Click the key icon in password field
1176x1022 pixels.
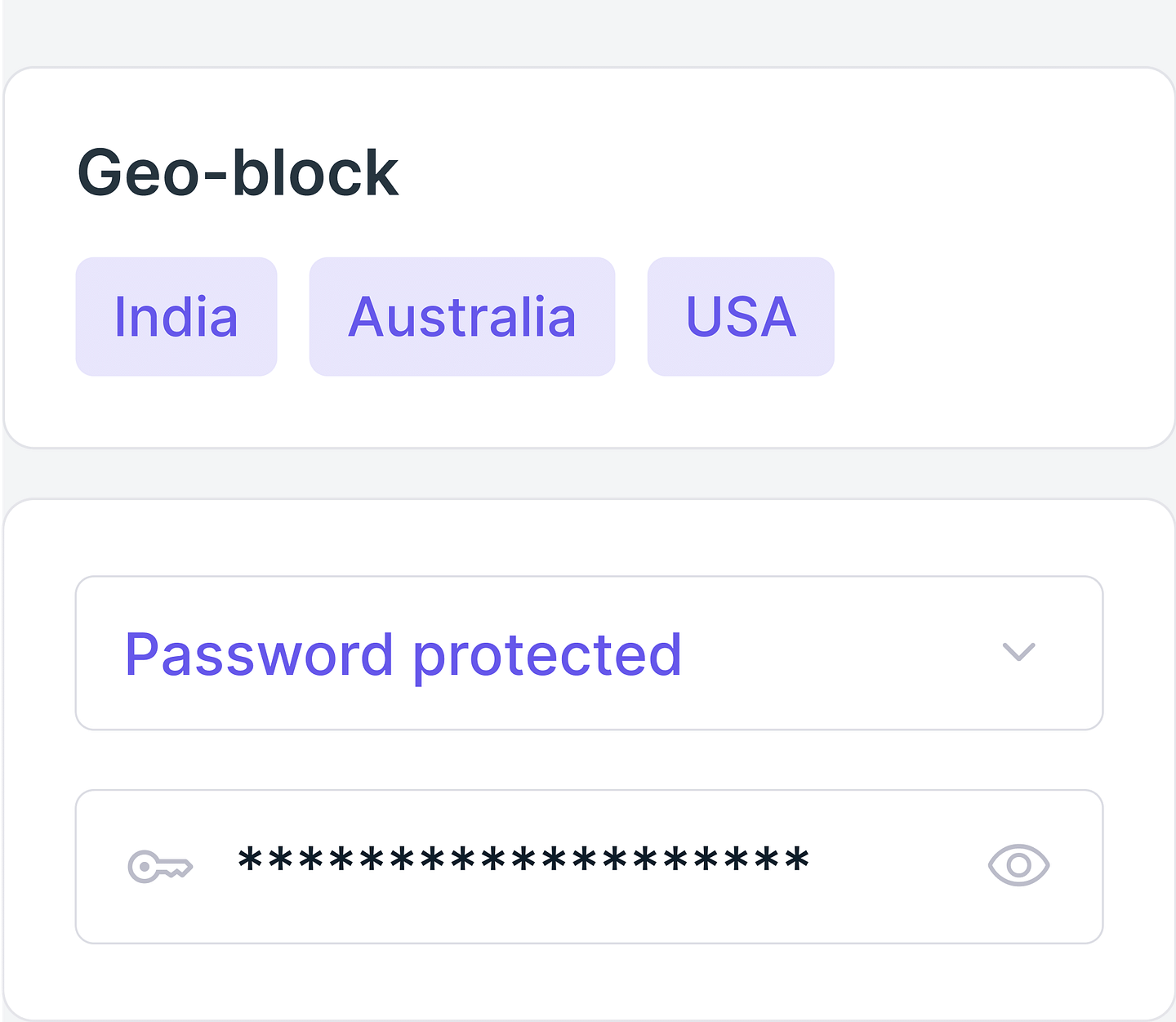pos(160,866)
